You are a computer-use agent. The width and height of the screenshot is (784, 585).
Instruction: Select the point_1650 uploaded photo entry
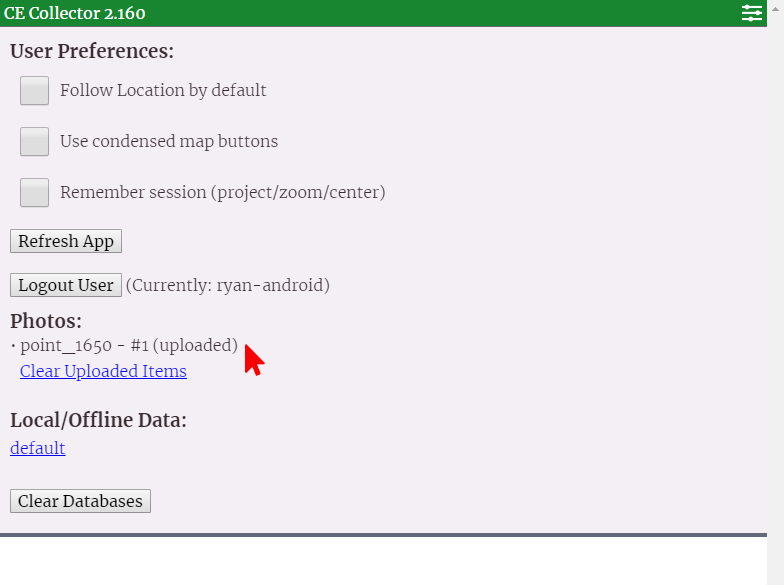point(128,346)
